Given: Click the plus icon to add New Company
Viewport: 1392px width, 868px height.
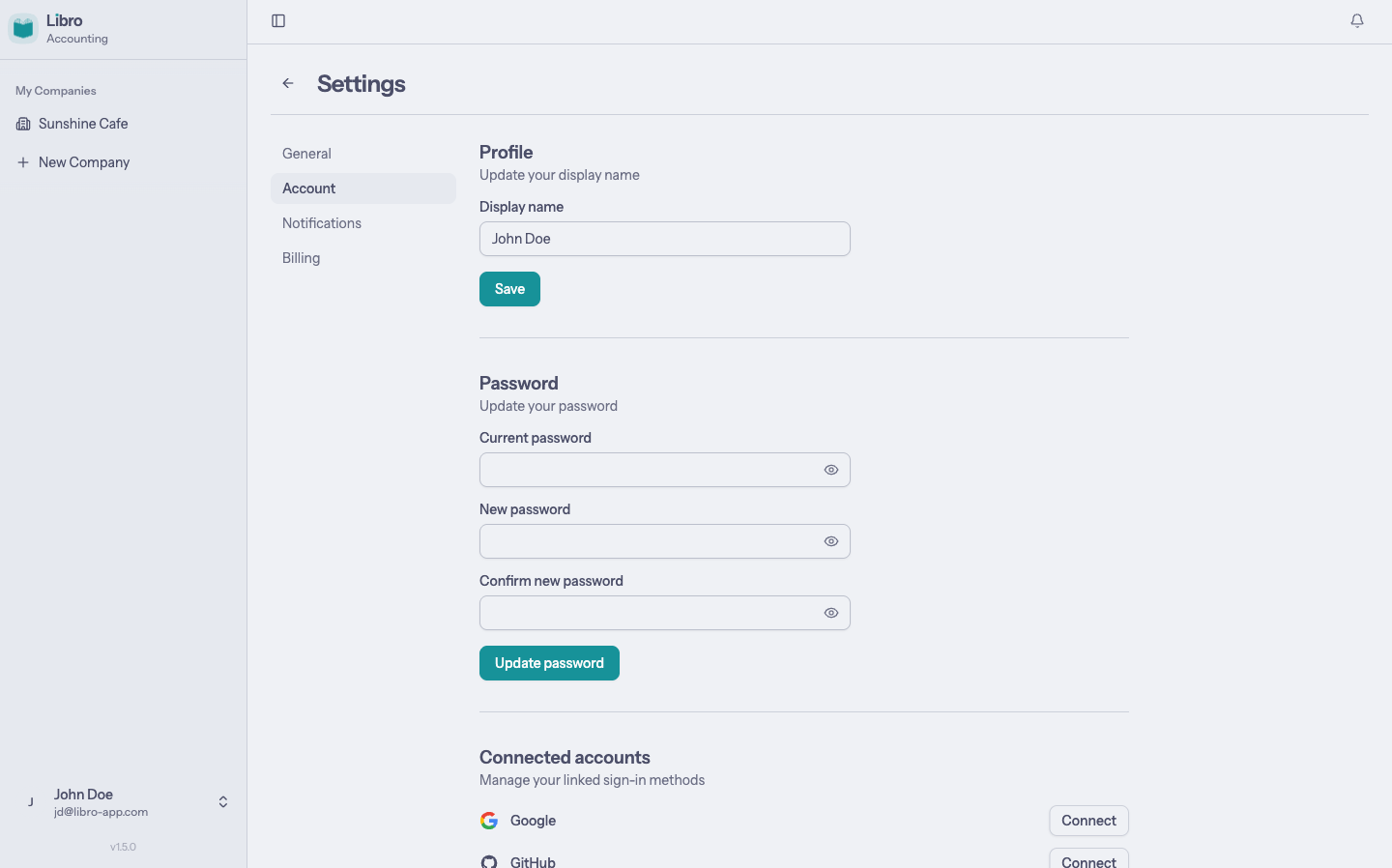Looking at the screenshot, I should 23,161.
